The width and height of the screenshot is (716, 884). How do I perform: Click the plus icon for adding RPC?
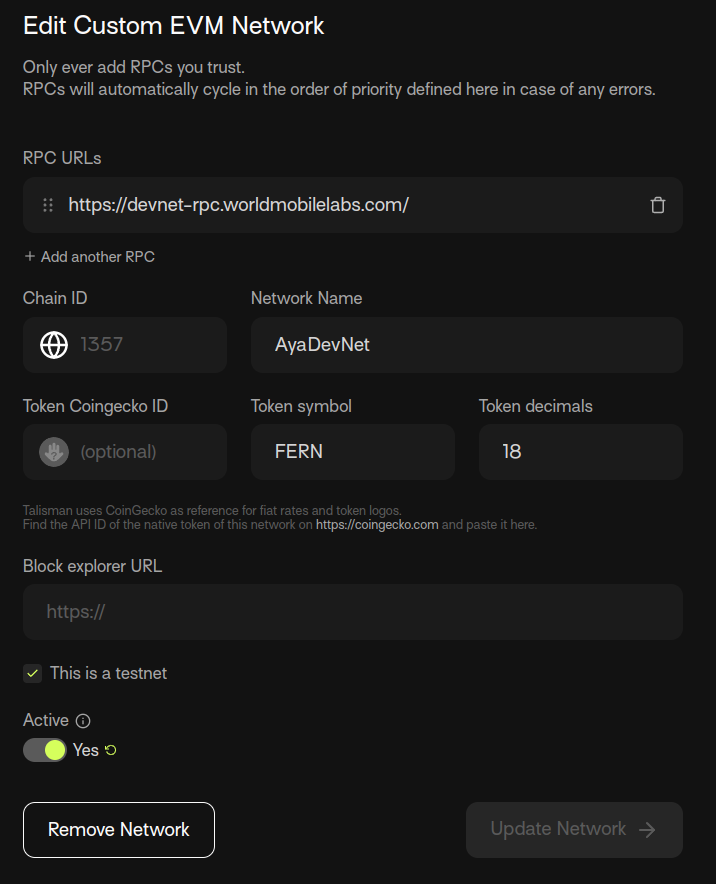(x=30, y=256)
